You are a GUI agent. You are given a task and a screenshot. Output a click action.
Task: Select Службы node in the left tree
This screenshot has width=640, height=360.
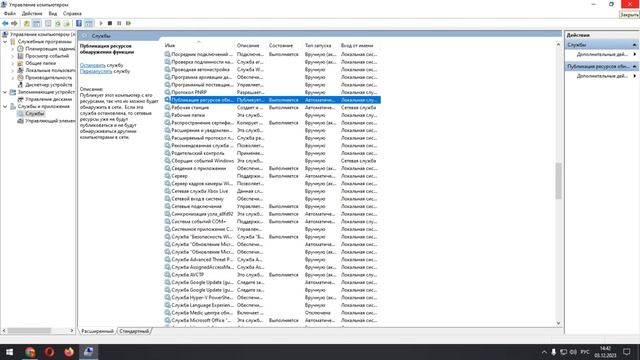(31, 113)
